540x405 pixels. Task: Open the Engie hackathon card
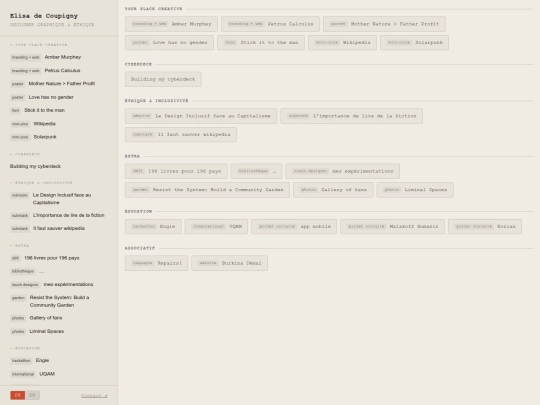coord(153,226)
